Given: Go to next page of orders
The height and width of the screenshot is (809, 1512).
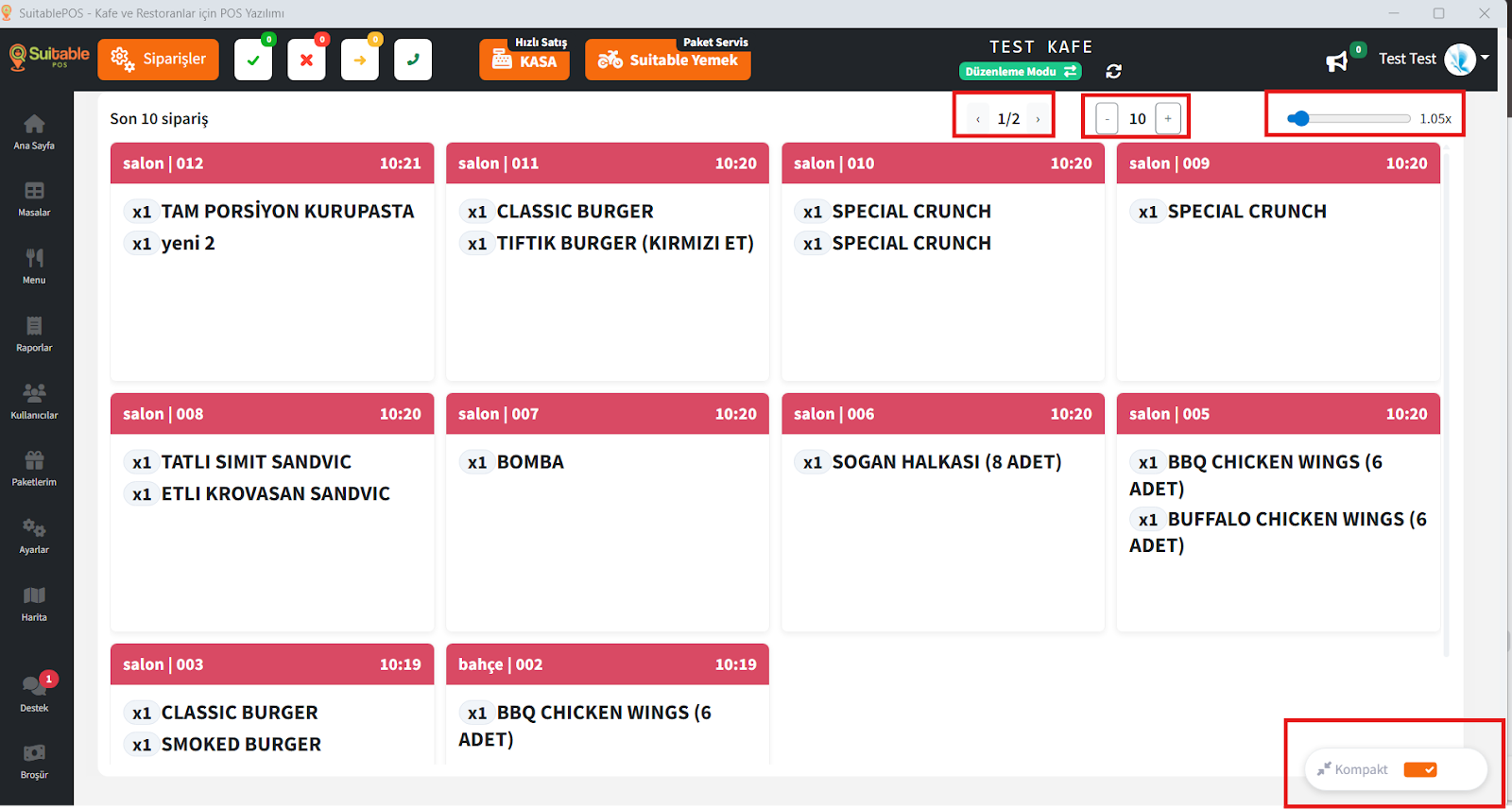Looking at the screenshot, I should pos(1038,119).
